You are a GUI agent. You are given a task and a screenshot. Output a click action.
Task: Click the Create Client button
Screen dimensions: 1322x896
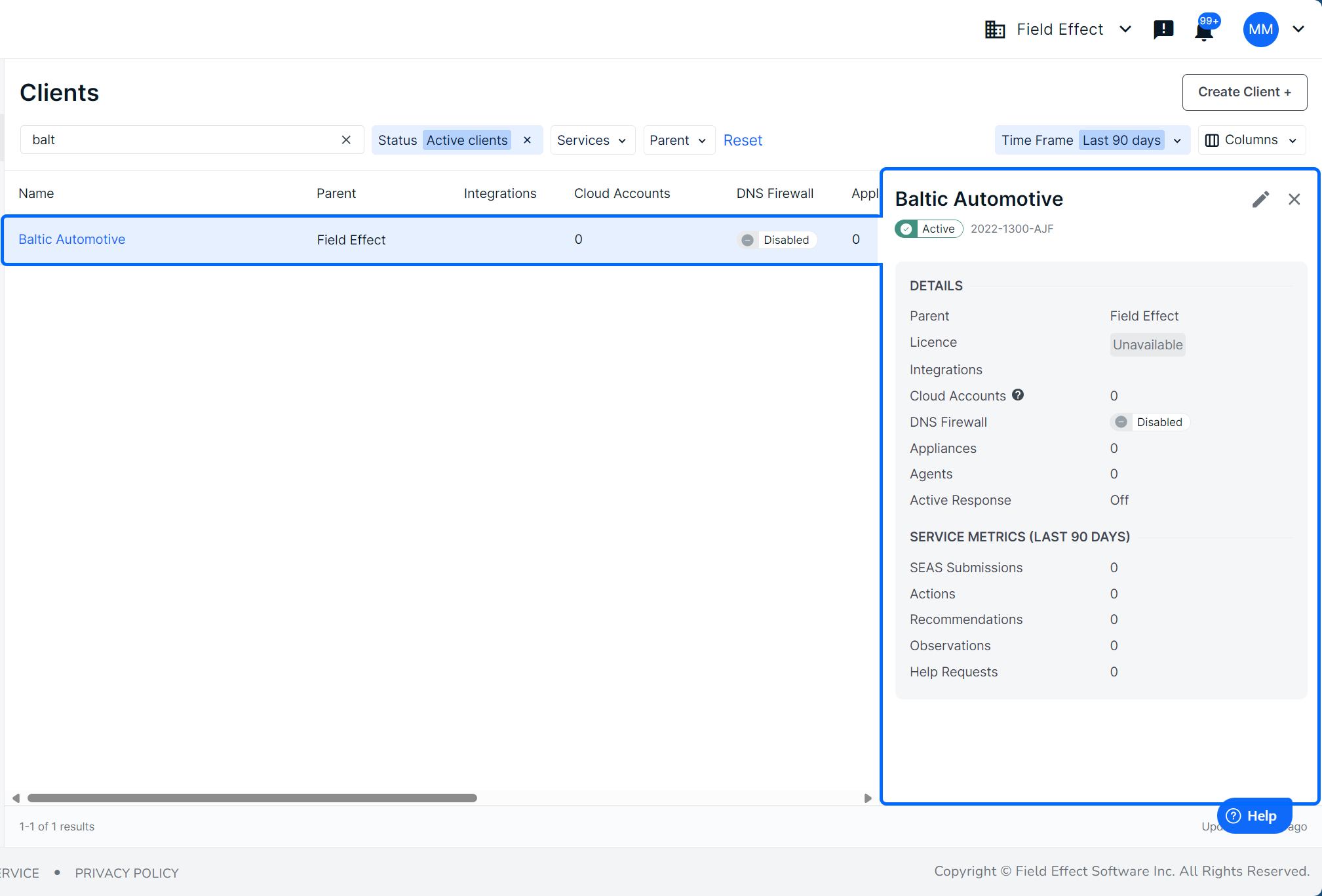1244,92
